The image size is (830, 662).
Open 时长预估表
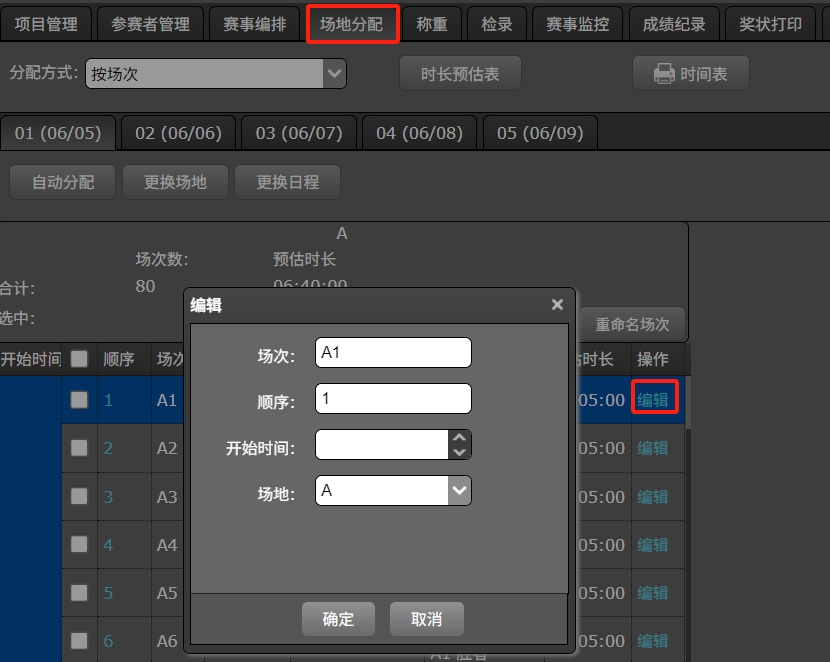(460, 74)
